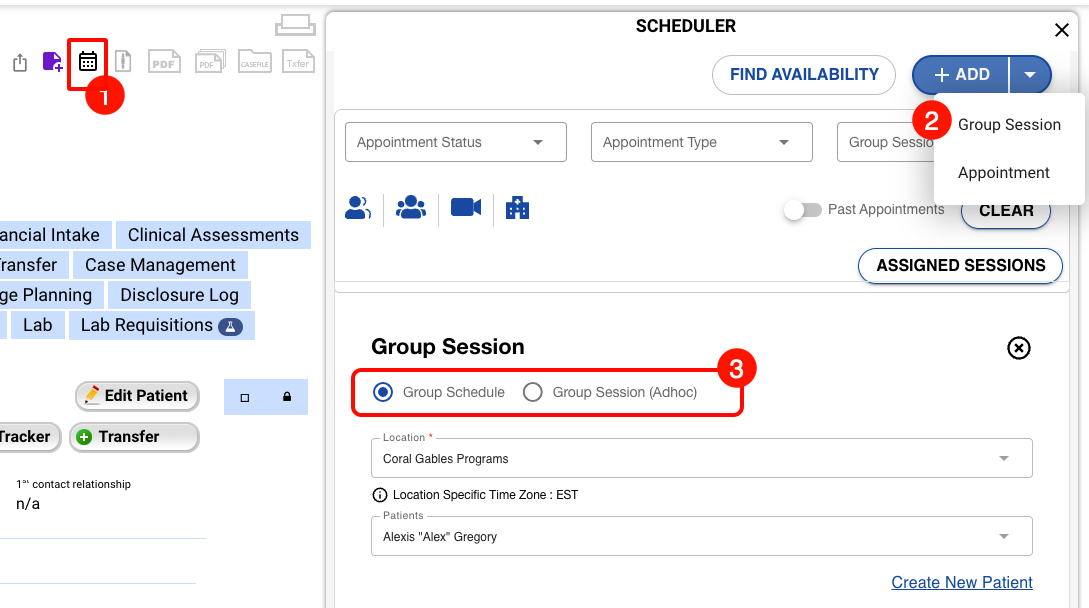
Task: Choose Appointment from the ADD menu
Action: tap(1003, 172)
